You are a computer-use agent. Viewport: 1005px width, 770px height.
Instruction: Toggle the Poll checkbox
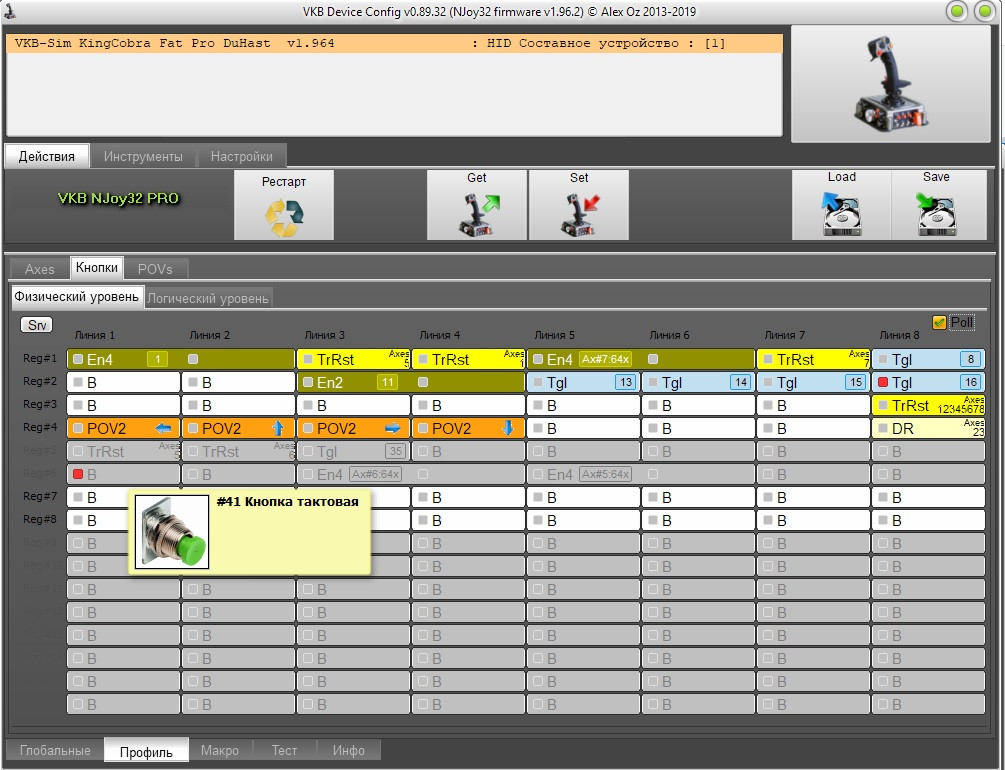(940, 322)
